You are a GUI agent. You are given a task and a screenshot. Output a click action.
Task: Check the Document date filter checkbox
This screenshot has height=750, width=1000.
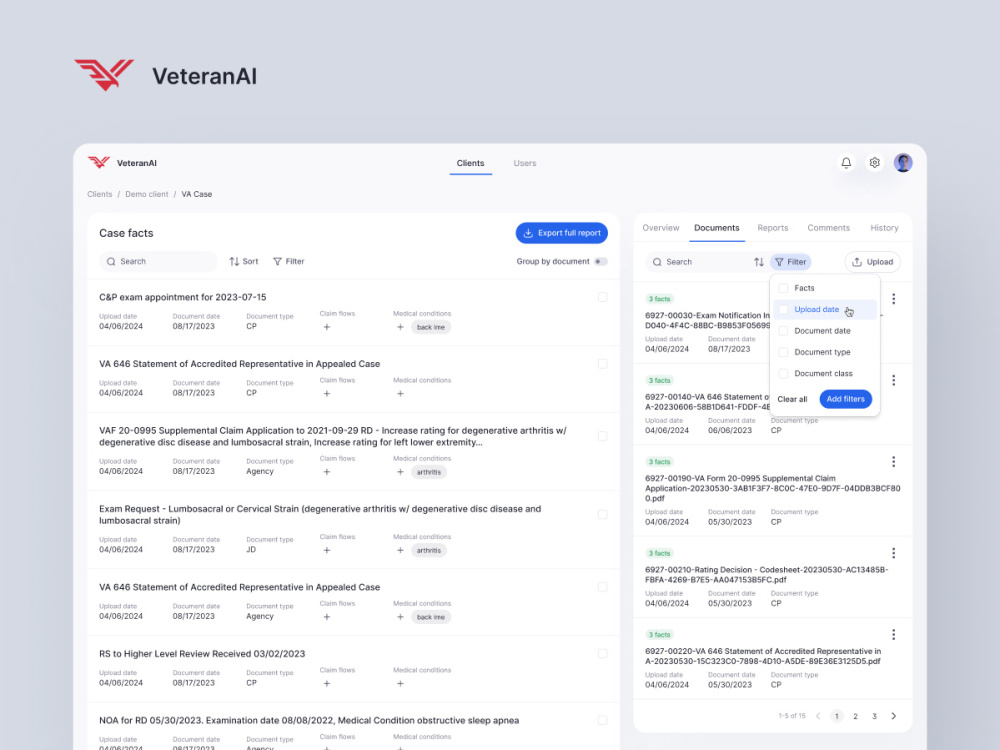[783, 331]
